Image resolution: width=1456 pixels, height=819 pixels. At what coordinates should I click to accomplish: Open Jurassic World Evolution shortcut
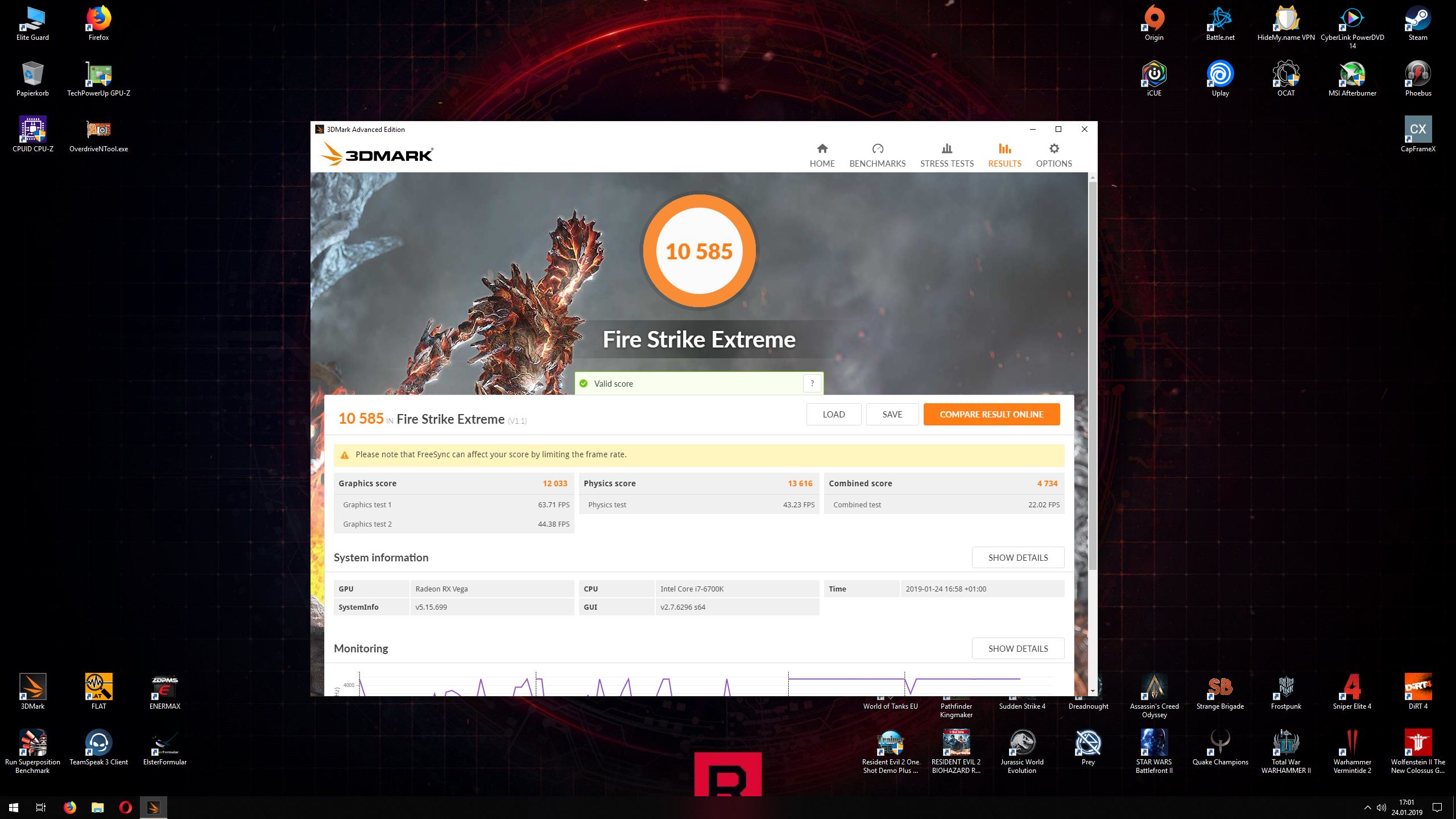(1022, 752)
